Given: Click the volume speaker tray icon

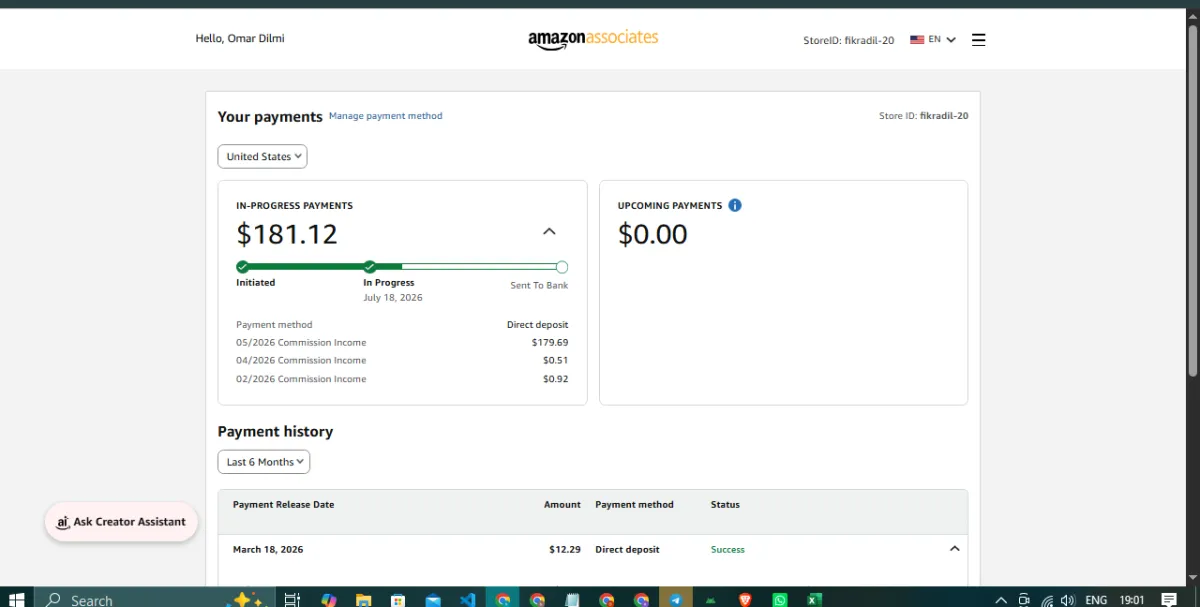Looking at the screenshot, I should [1068, 600].
